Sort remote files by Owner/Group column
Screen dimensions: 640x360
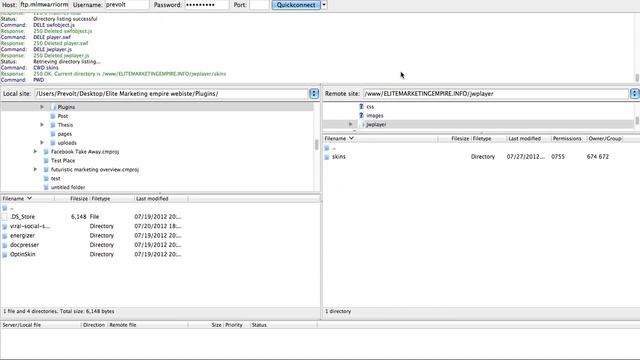tap(604, 139)
